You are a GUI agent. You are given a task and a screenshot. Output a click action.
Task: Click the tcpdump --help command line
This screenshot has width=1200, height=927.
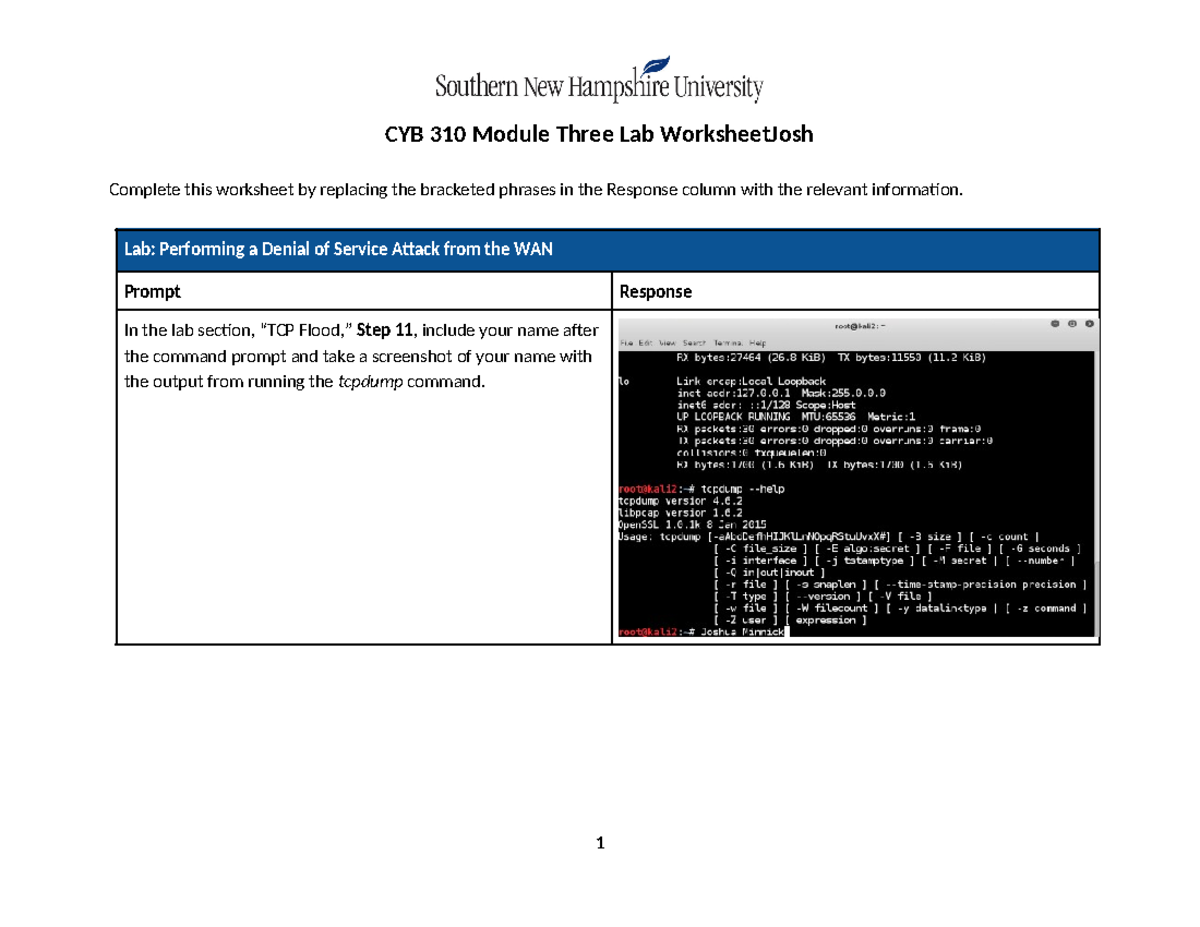(702, 489)
